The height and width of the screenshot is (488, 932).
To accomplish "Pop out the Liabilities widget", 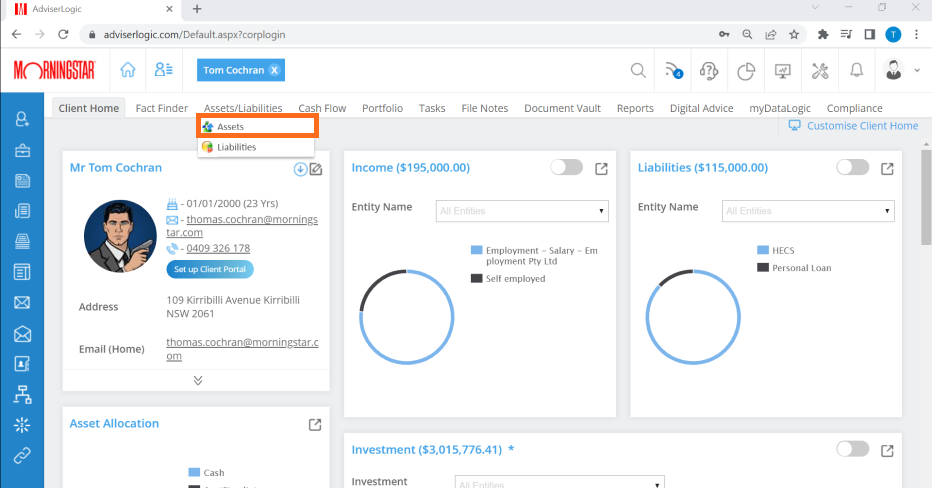I will tap(887, 169).
